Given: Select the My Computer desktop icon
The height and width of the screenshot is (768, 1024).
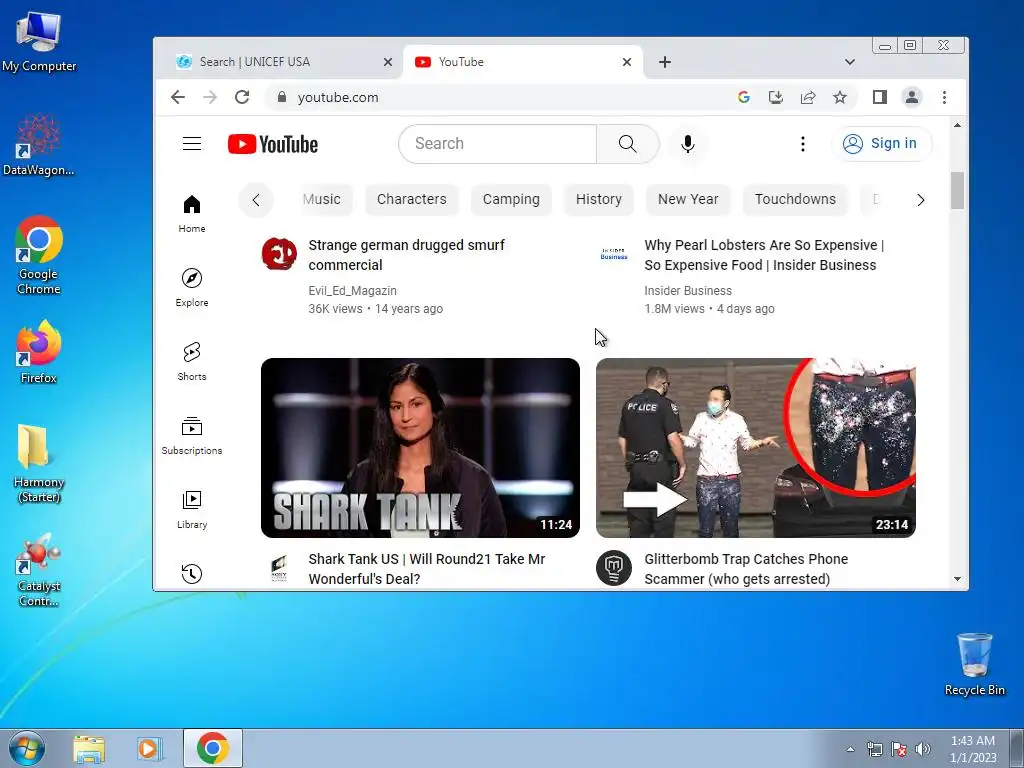Looking at the screenshot, I should pos(39,42).
